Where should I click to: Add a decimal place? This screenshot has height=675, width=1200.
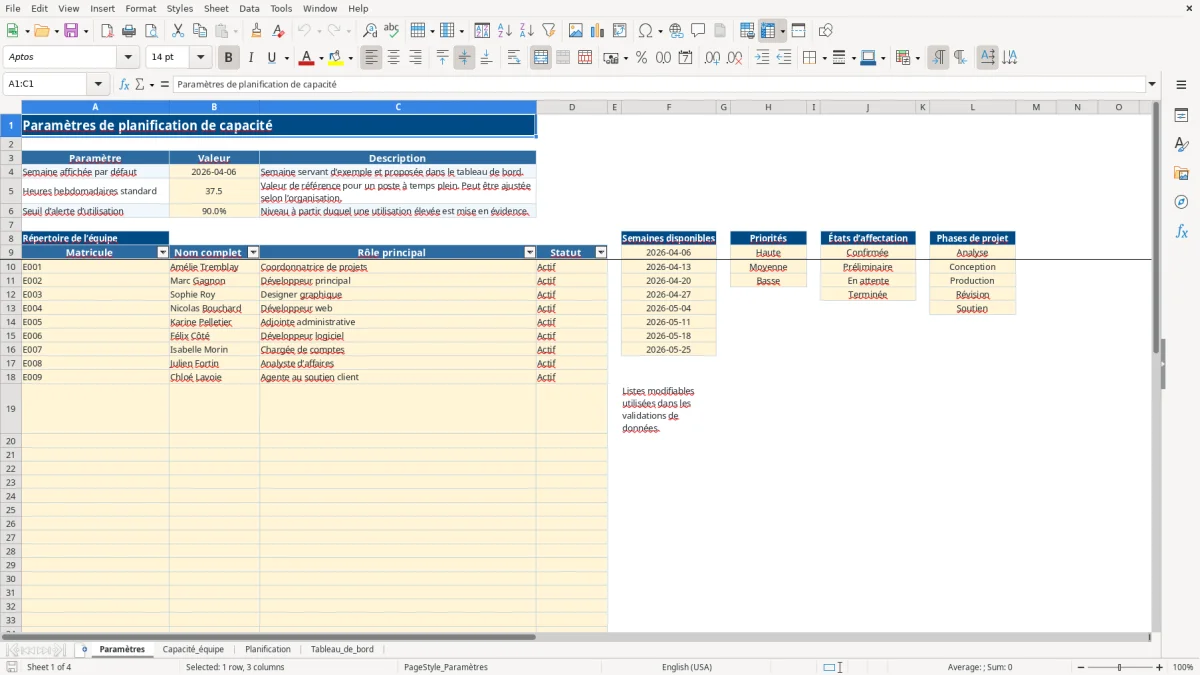(711, 58)
